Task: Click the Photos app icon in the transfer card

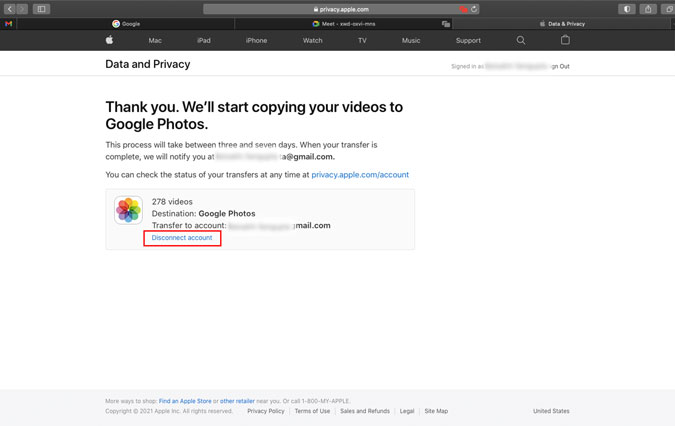Action: point(128,210)
